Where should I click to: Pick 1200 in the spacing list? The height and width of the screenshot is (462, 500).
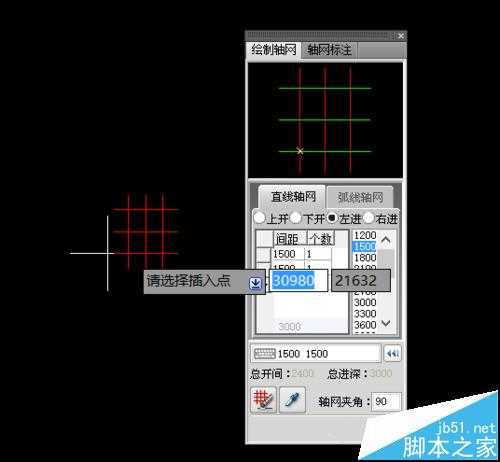pos(365,235)
